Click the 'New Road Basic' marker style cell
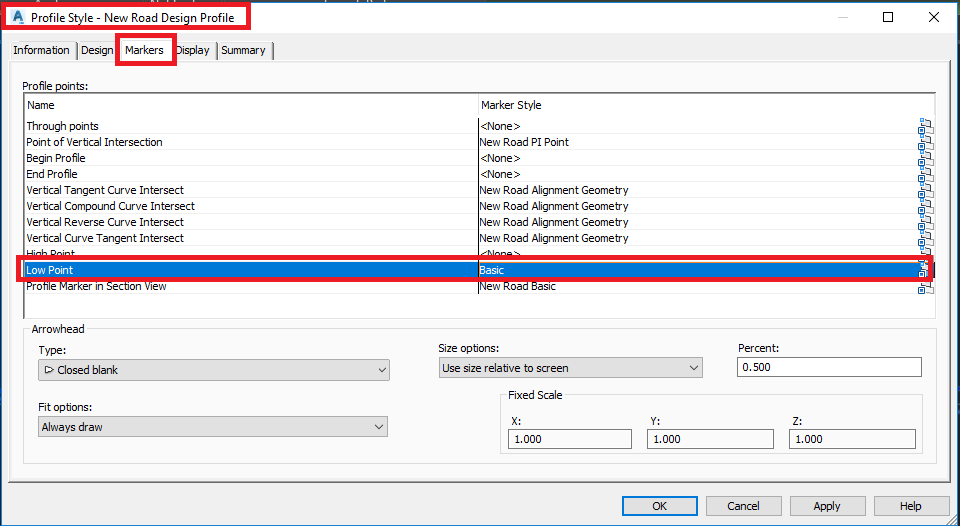This screenshot has height=526, width=960. click(x=698, y=286)
